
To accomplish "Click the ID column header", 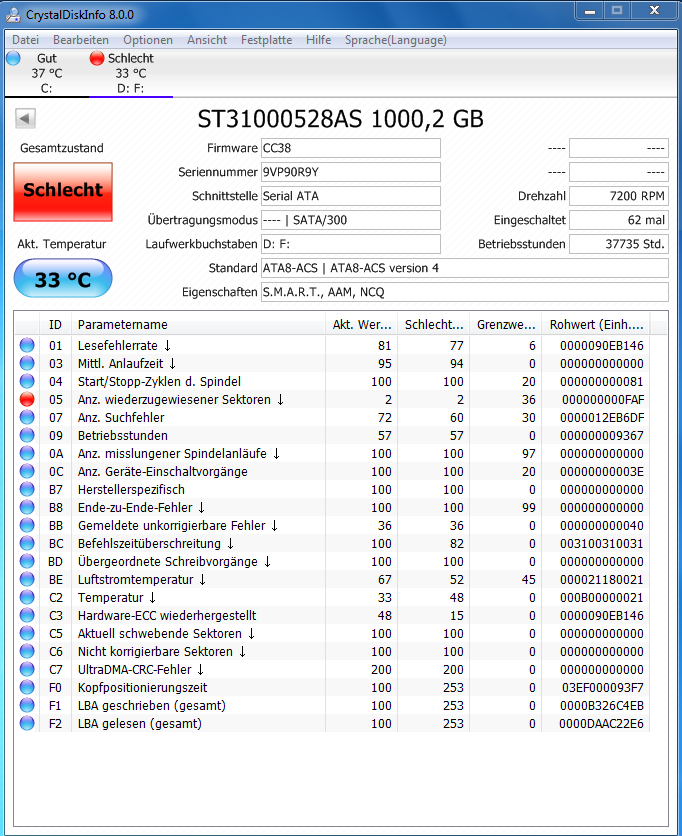I will [55, 325].
